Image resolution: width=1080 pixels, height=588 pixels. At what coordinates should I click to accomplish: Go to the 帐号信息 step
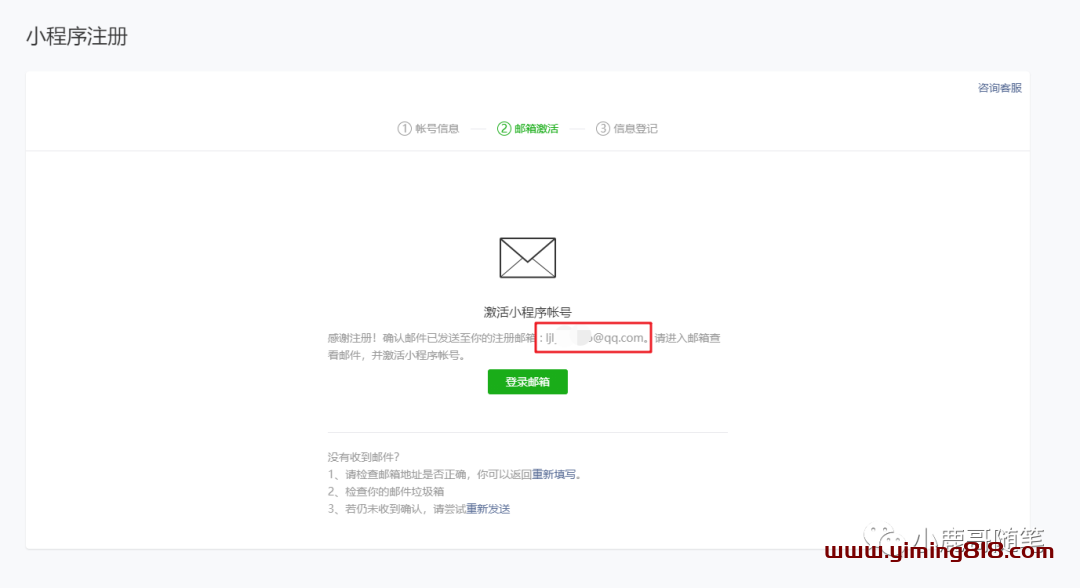point(437,129)
